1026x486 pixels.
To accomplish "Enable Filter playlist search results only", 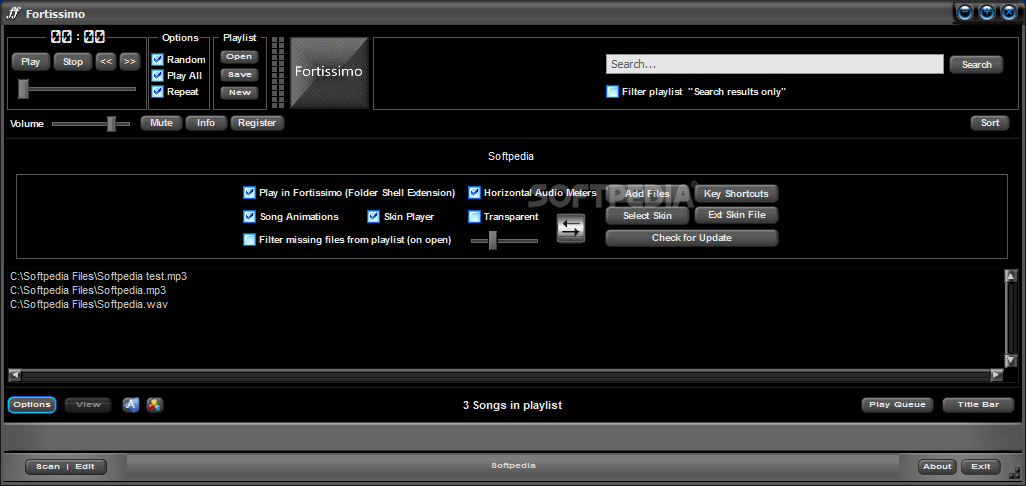I will coord(612,92).
